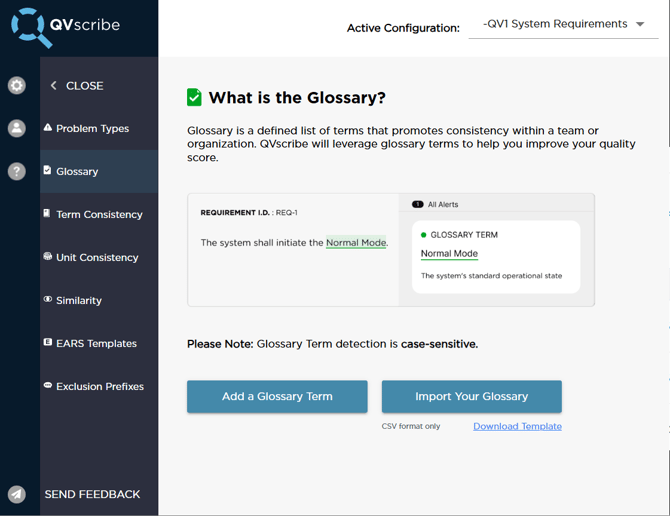Image resolution: width=670 pixels, height=516 pixels.
Task: Select the EARS Templates menu item
Action: click(96, 343)
